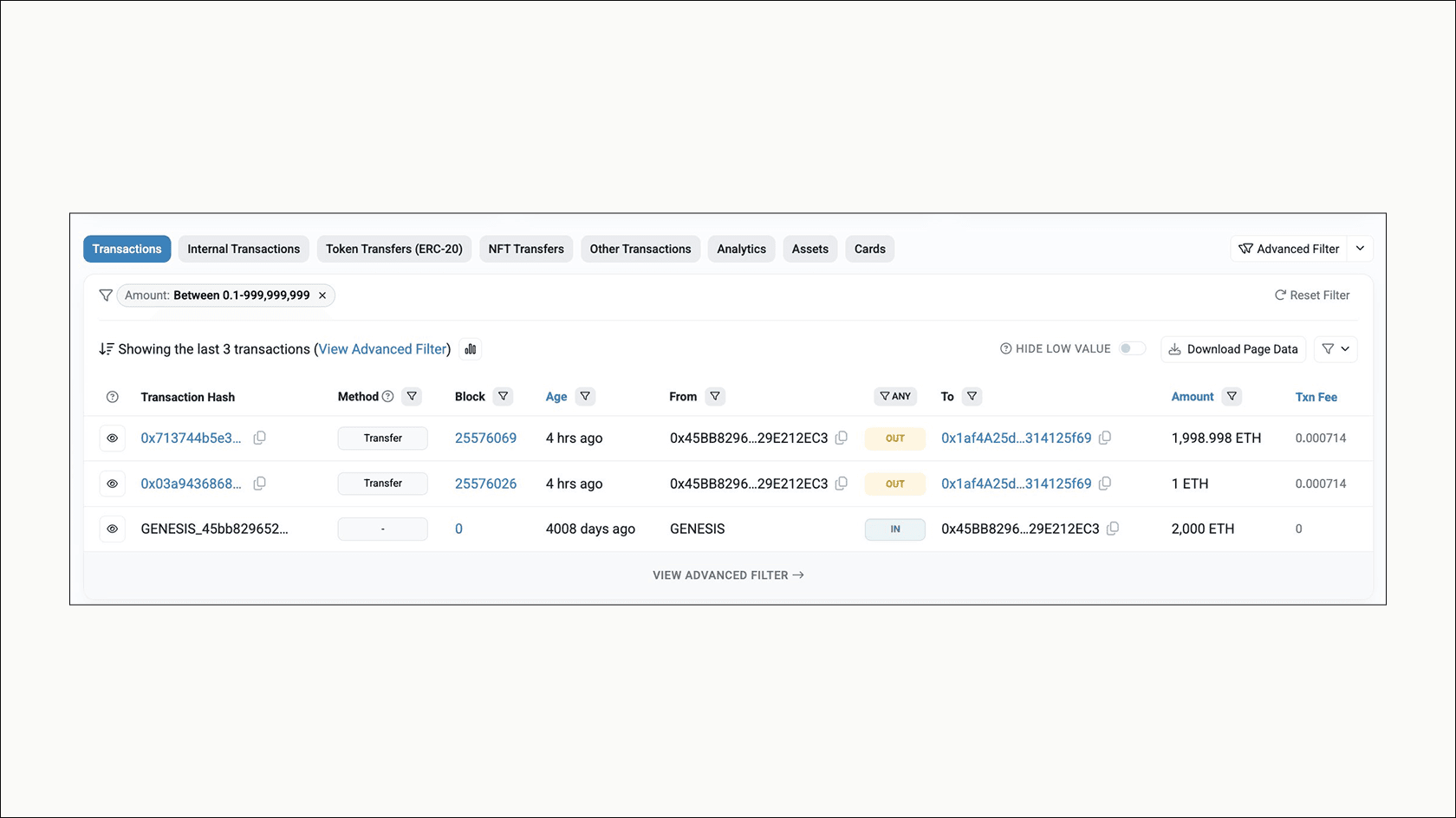Screen dimensions: 1456x818
Task: Open Token Transfers (ERC-20) tab
Action: pyautogui.click(x=394, y=249)
